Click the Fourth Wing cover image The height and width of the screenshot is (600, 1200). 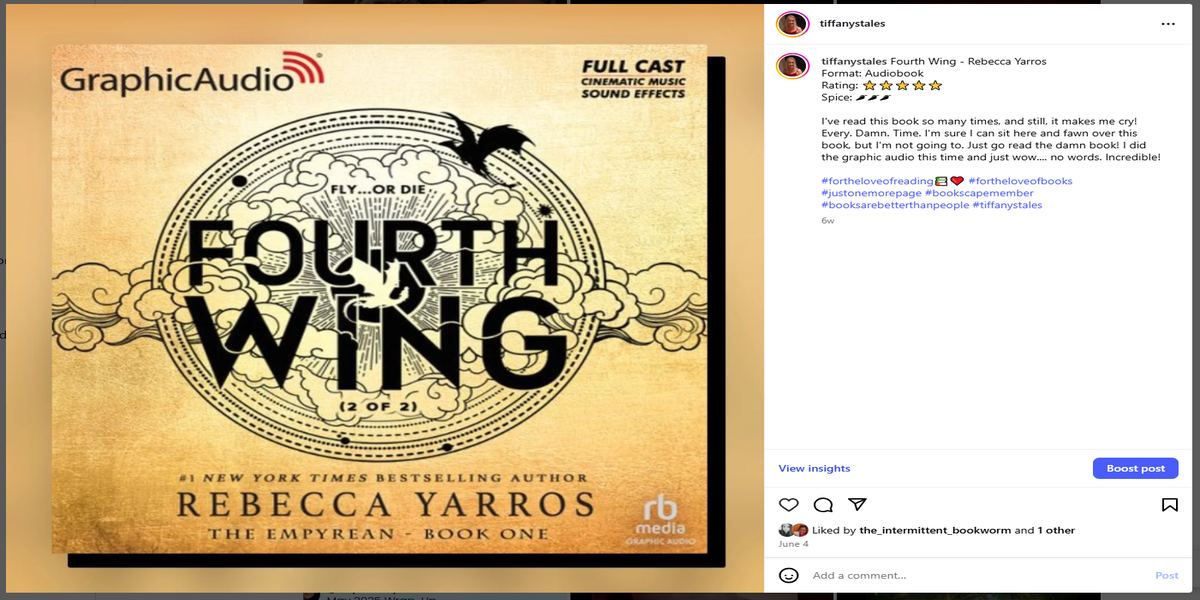click(380, 298)
